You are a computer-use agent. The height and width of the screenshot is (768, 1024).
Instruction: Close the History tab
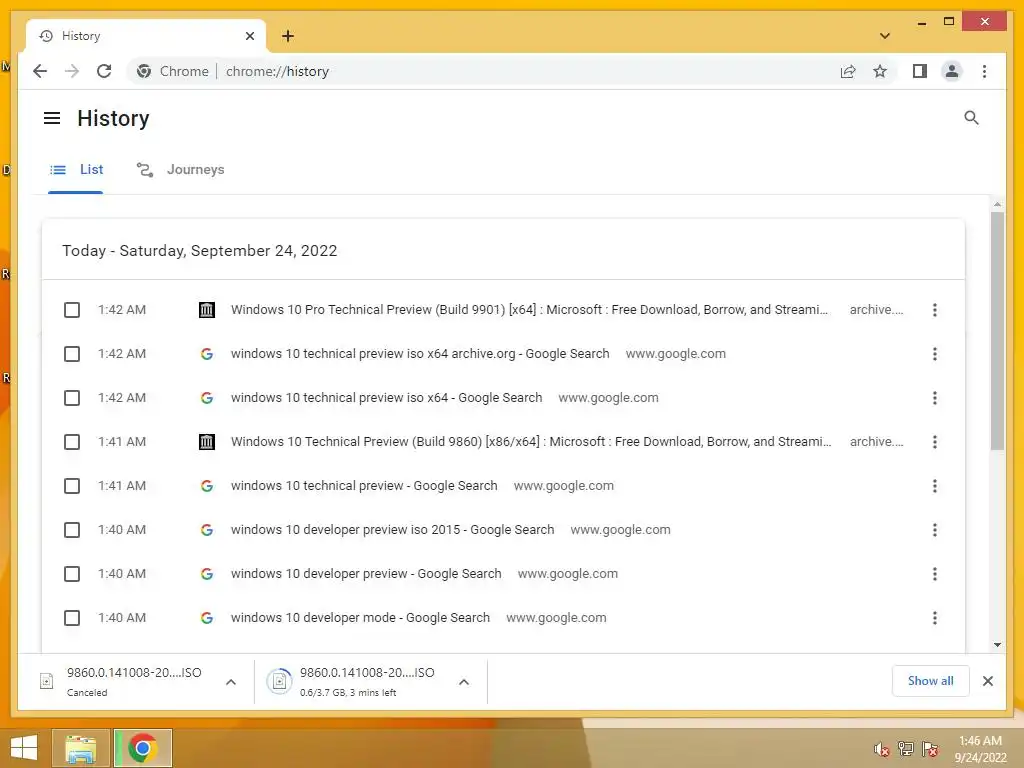(249, 36)
